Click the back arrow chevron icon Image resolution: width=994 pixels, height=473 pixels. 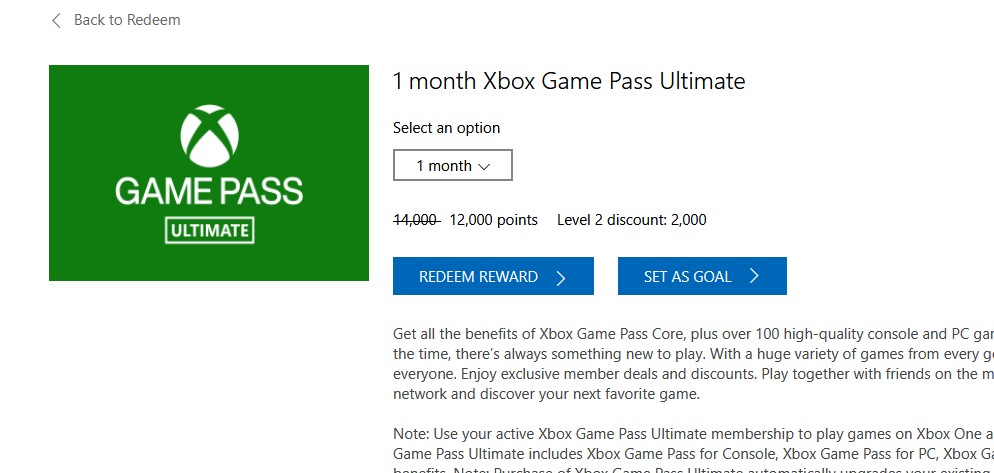[56, 20]
